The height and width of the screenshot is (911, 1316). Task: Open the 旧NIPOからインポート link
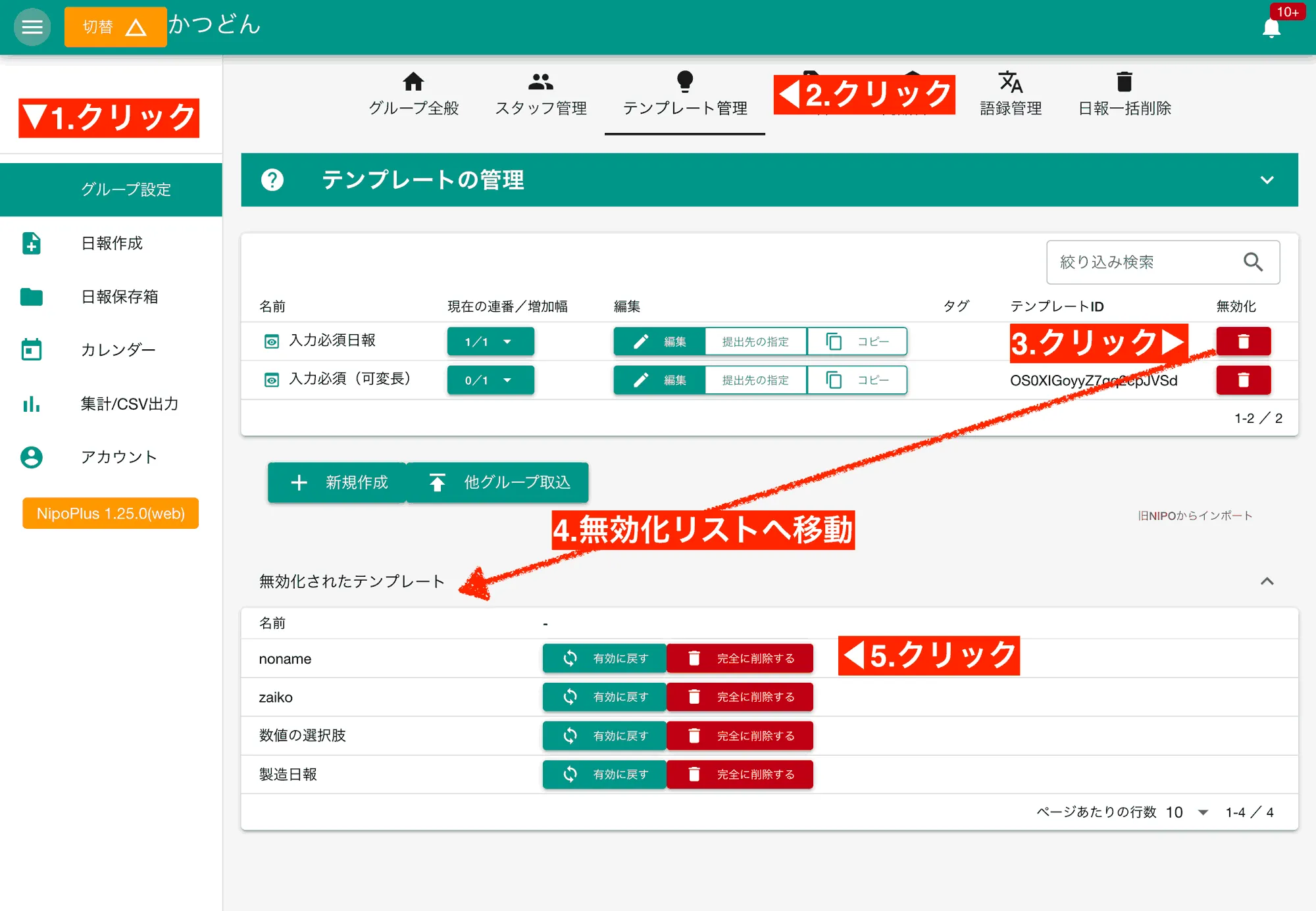1194,516
